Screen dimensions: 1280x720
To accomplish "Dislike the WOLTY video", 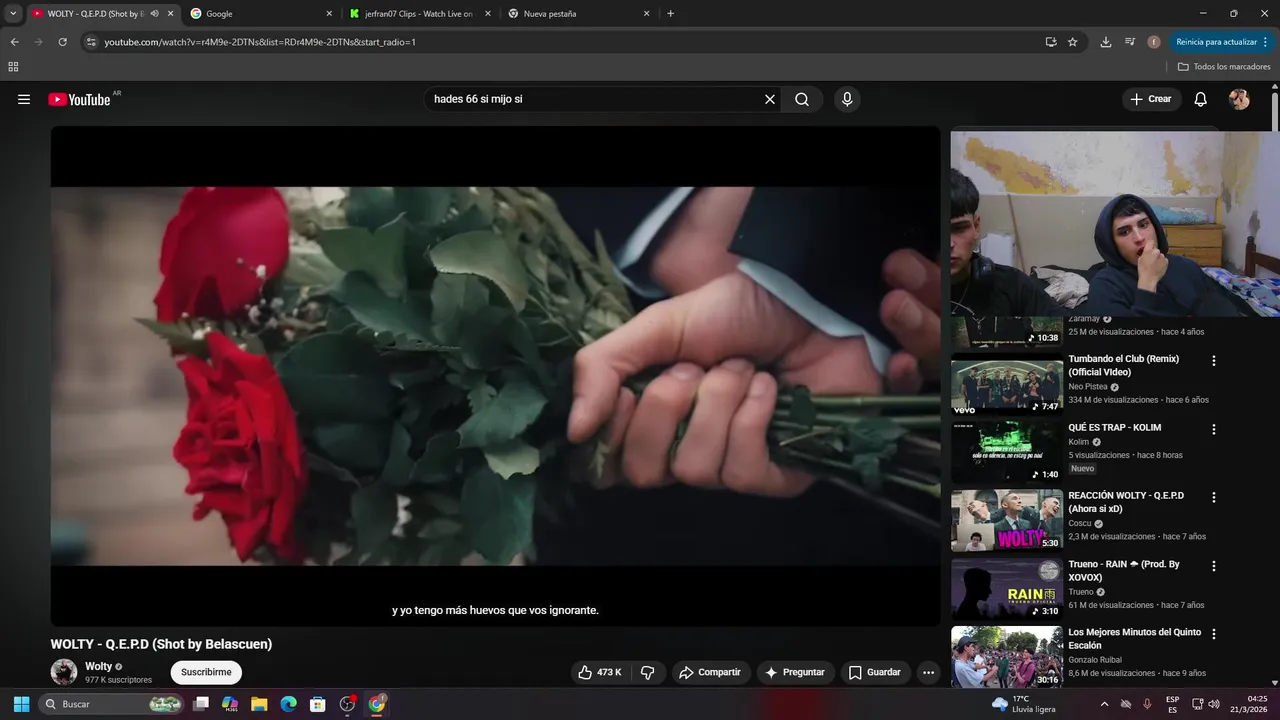I will [x=648, y=672].
